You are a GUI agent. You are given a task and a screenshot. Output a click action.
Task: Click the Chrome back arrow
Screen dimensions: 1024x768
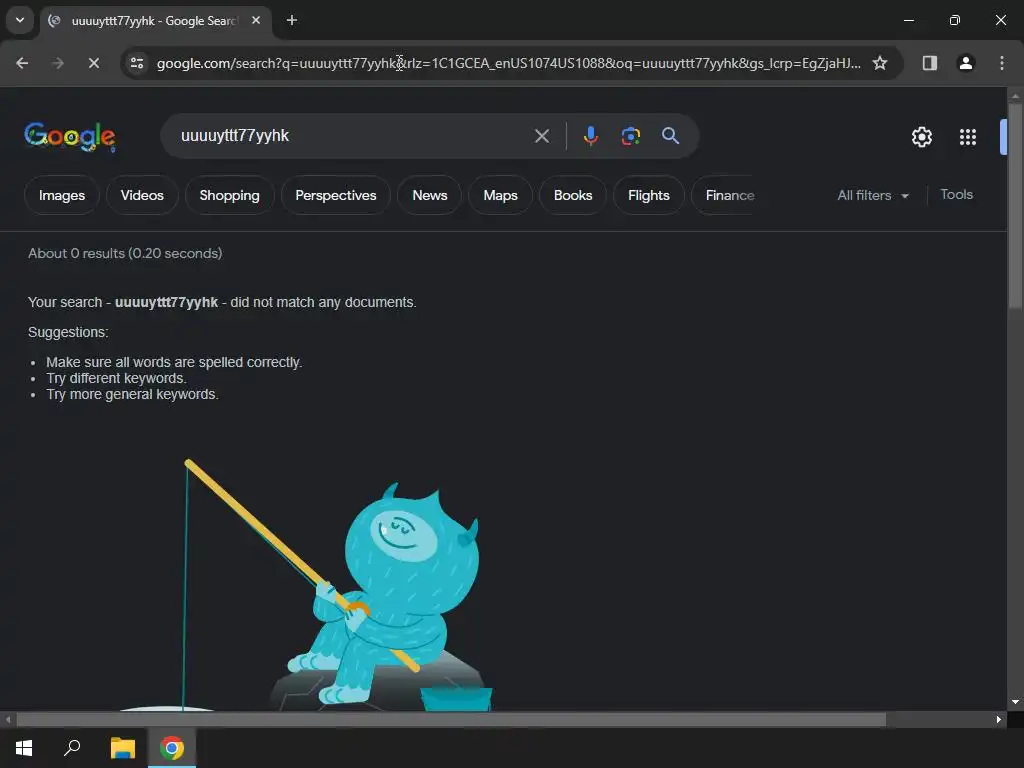coord(22,63)
